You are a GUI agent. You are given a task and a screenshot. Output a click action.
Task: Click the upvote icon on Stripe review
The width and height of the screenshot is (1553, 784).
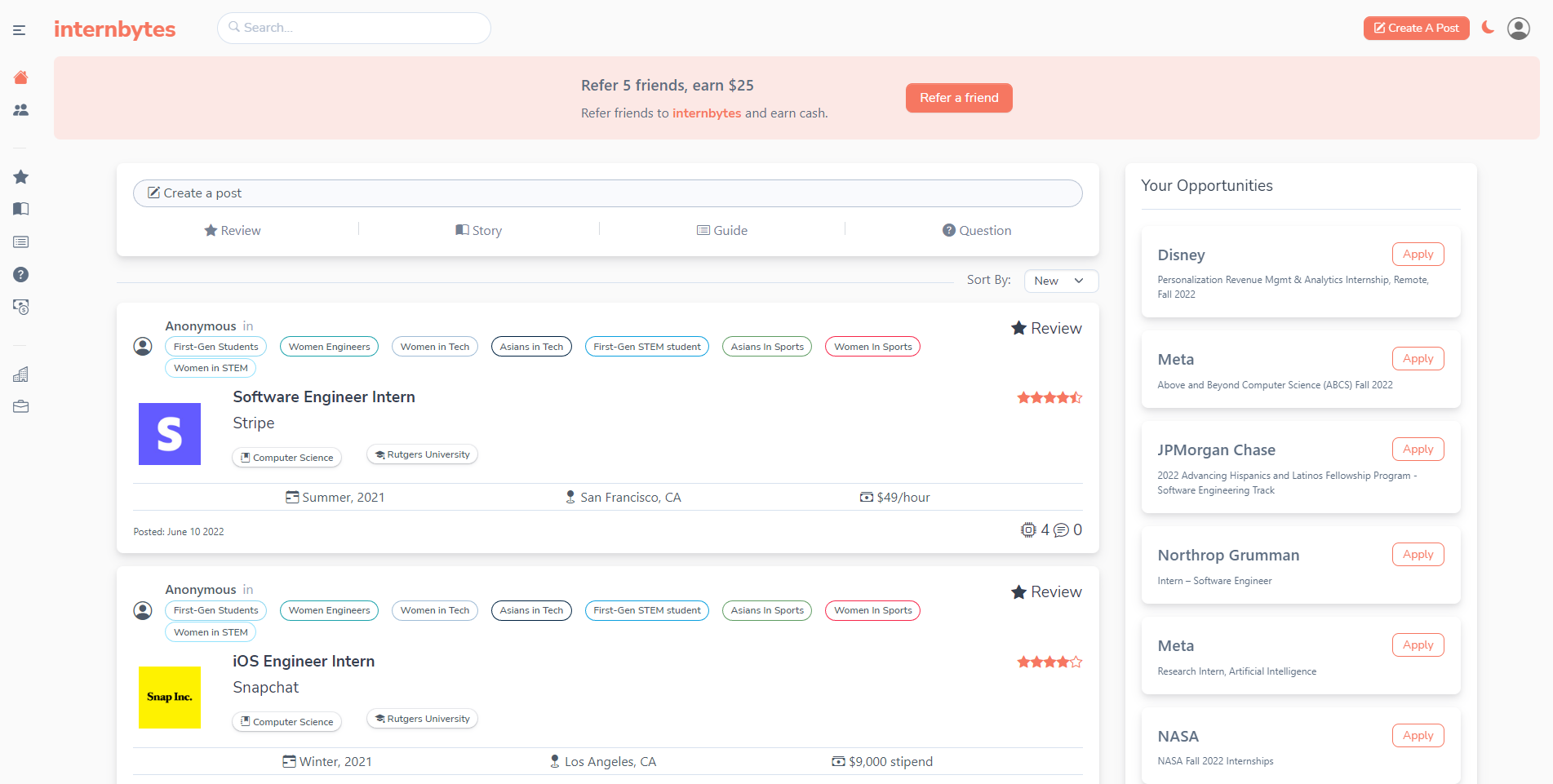[1028, 530]
